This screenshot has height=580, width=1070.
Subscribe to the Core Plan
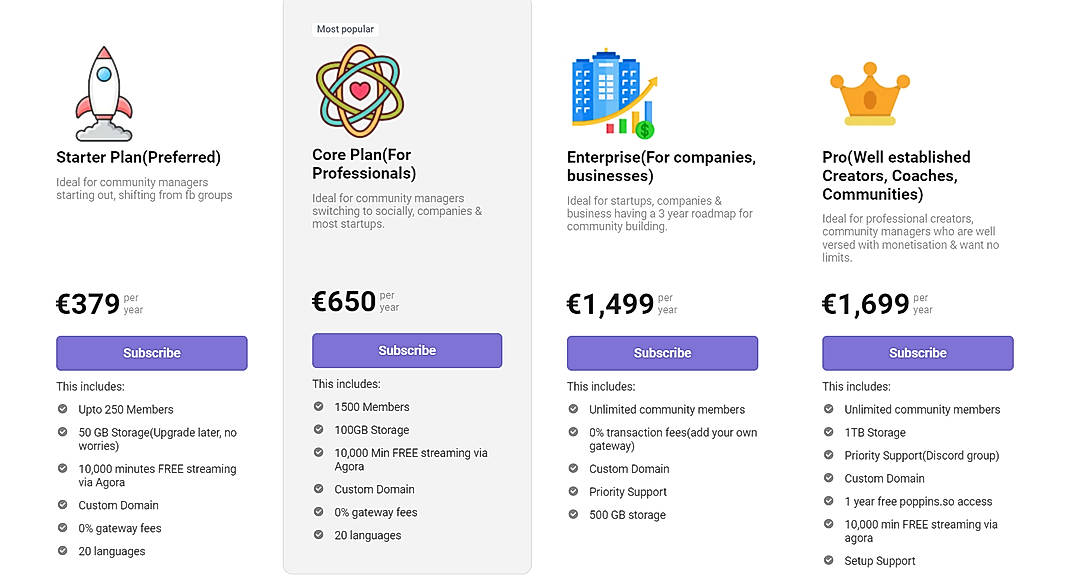tap(406, 349)
